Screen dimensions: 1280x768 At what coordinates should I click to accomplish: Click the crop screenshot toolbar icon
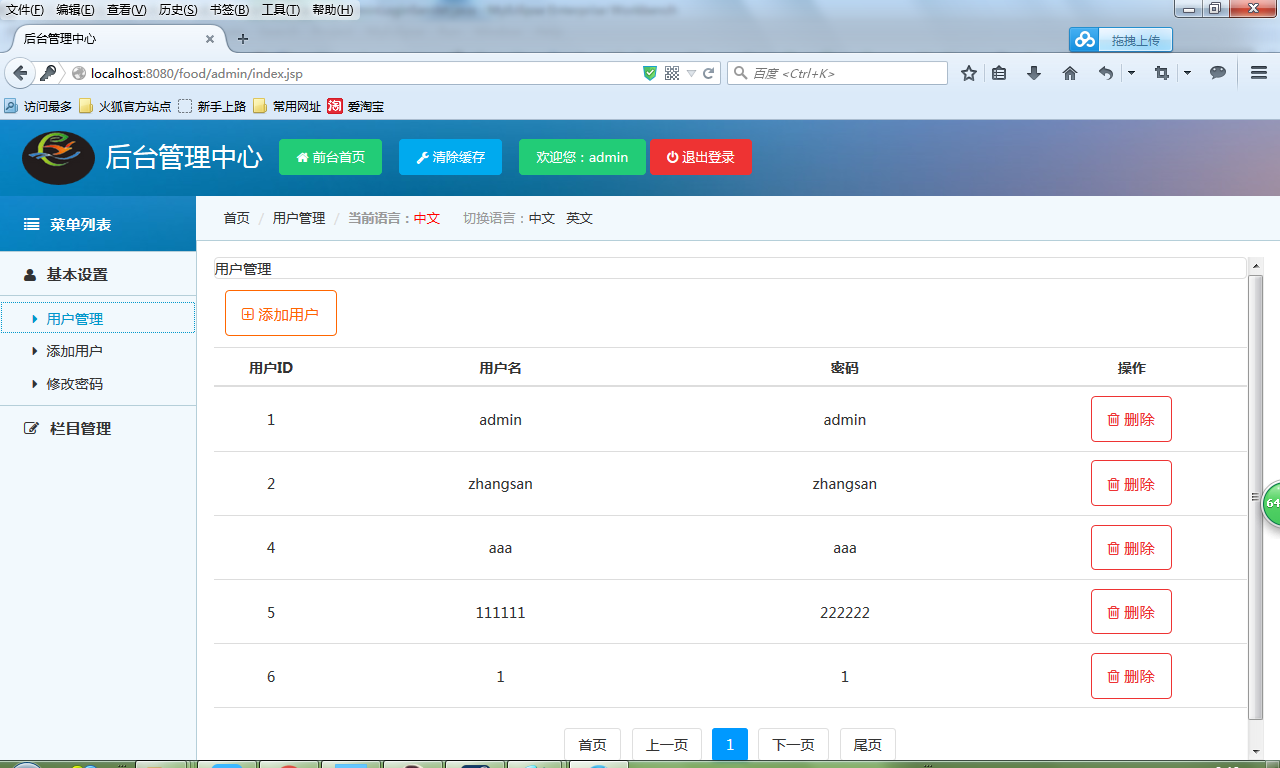[x=1161, y=73]
